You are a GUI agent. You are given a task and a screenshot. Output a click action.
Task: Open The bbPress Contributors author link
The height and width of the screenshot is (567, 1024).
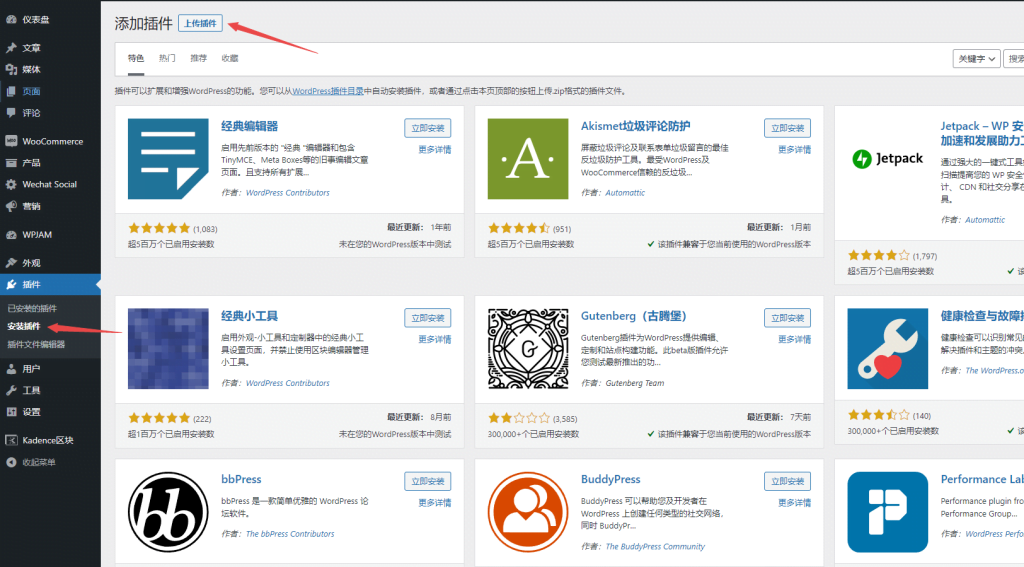tap(290, 534)
